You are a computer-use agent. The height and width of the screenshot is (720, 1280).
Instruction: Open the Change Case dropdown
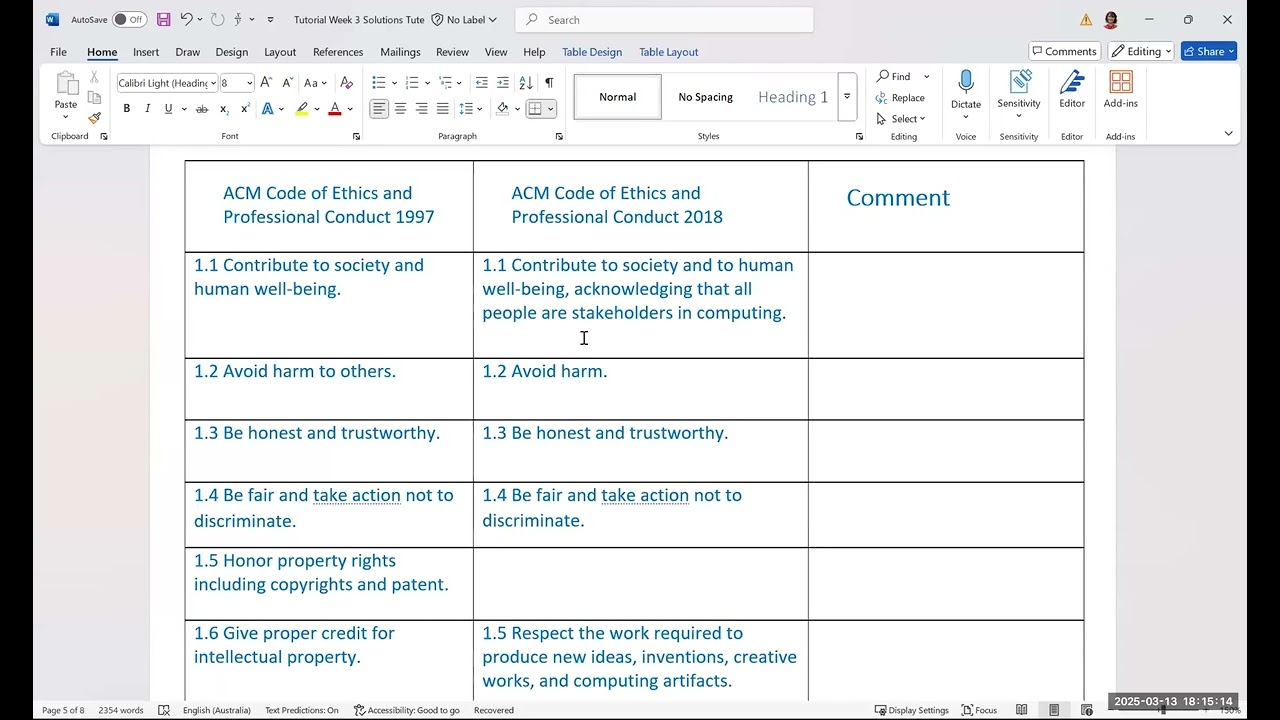click(x=316, y=83)
